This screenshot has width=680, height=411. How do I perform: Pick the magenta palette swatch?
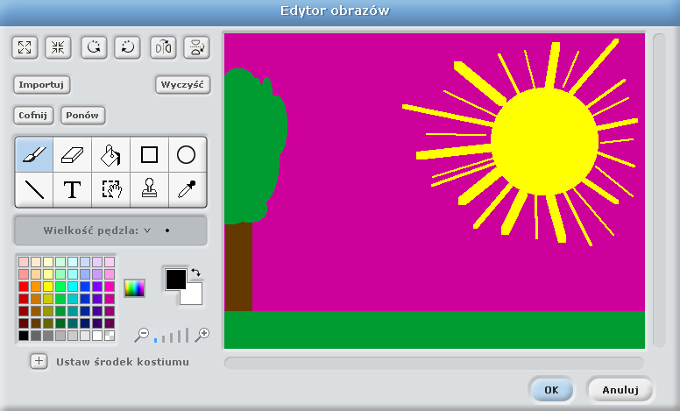[x=110, y=287]
